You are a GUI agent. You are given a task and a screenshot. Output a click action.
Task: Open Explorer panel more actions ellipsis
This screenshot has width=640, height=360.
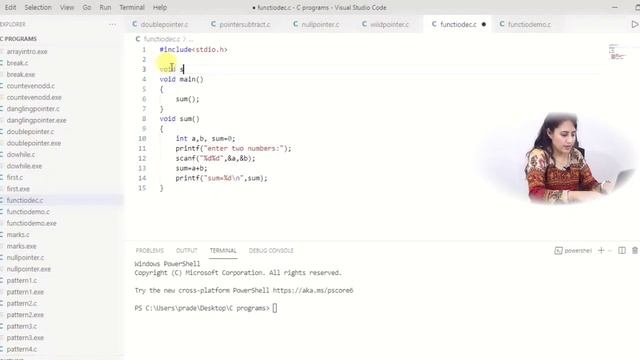(x=112, y=24)
